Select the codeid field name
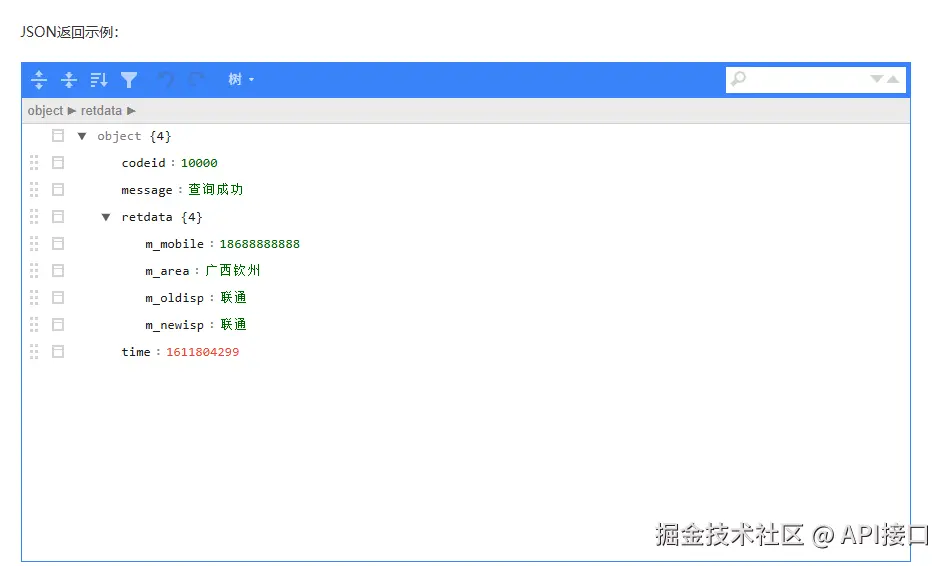 coord(143,163)
